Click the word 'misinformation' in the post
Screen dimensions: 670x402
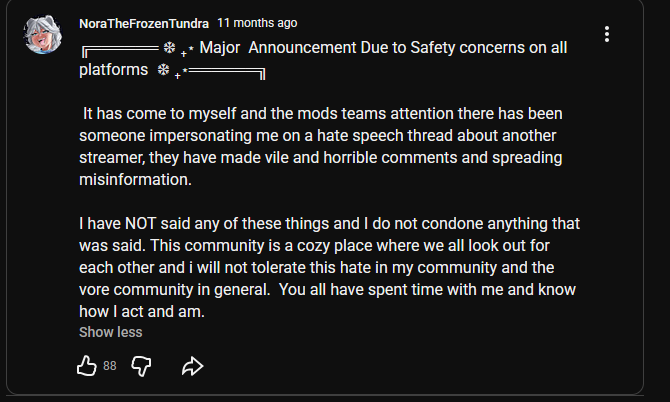click(134, 179)
